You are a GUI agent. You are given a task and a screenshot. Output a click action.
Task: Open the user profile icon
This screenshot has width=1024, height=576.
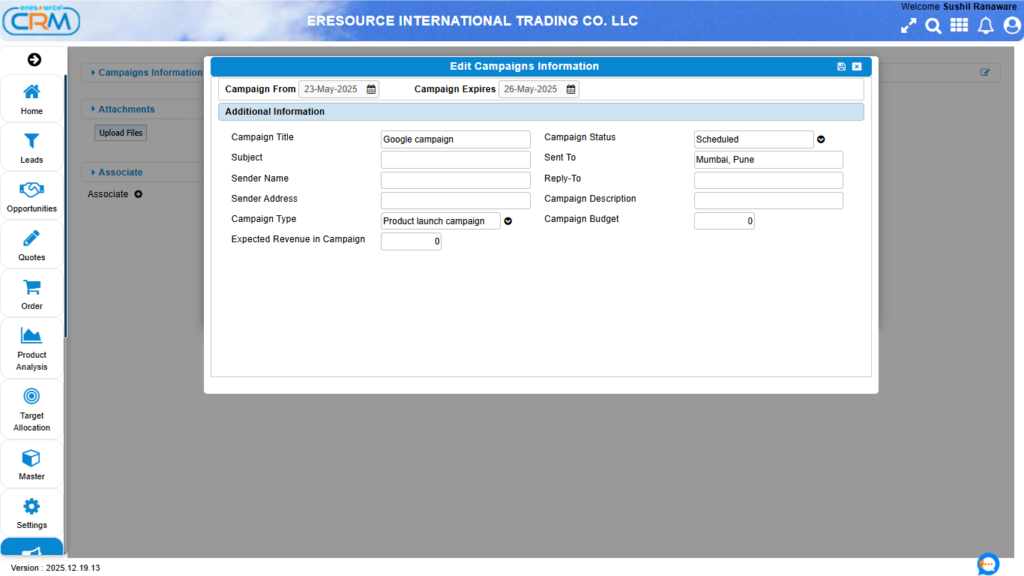click(1011, 27)
